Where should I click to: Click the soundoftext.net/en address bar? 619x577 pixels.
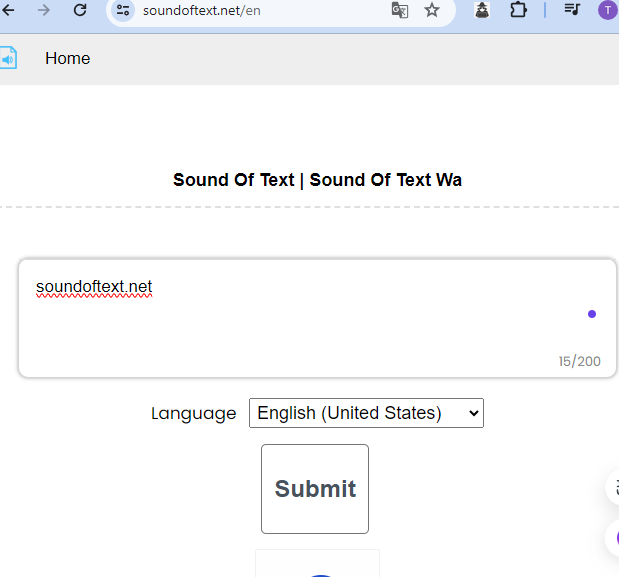(250, 10)
